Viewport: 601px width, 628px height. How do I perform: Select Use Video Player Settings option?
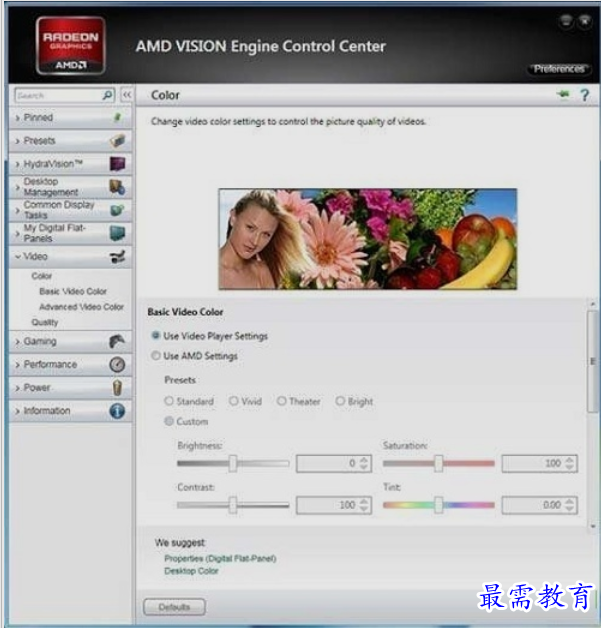156,336
